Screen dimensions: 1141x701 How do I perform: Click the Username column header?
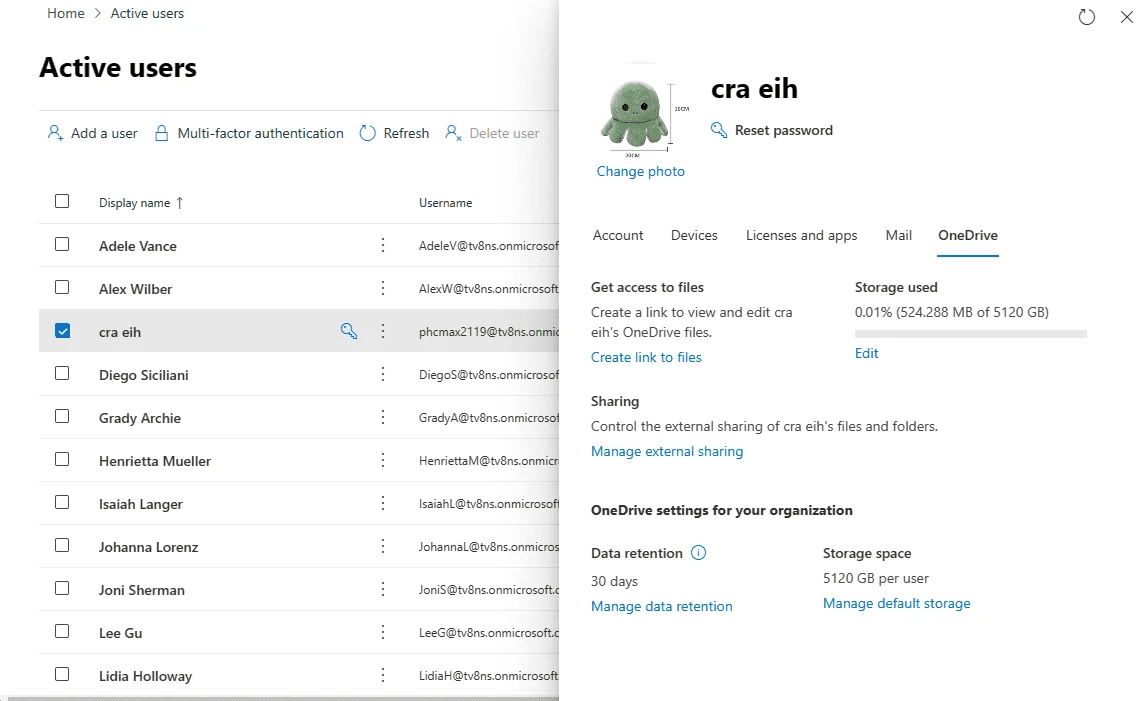445,203
